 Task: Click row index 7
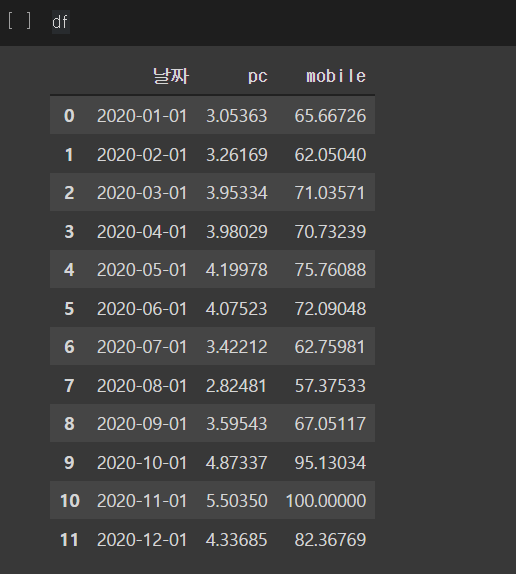coord(69,385)
